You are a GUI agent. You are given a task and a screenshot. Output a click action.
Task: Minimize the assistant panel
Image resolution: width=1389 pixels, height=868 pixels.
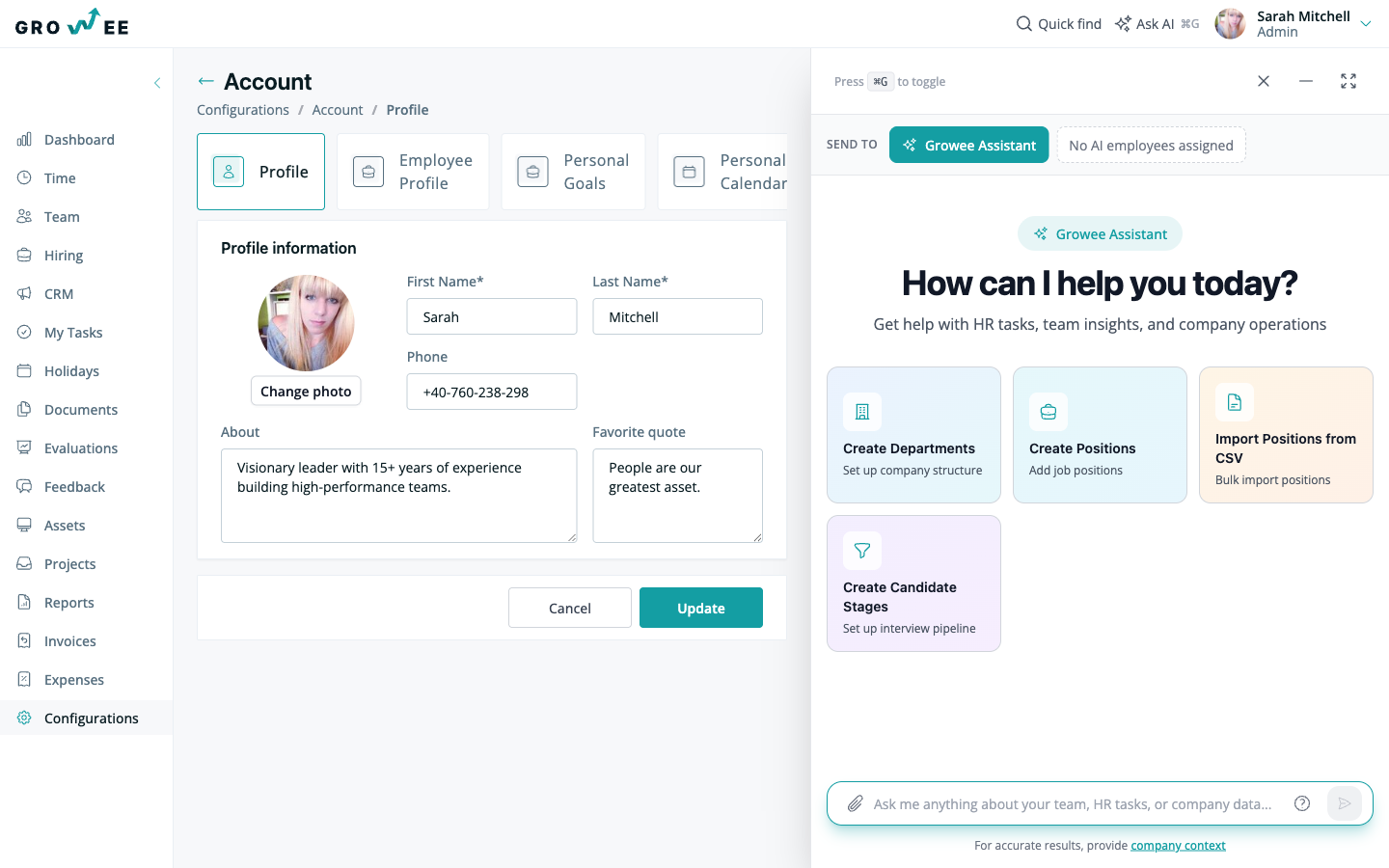click(1306, 81)
